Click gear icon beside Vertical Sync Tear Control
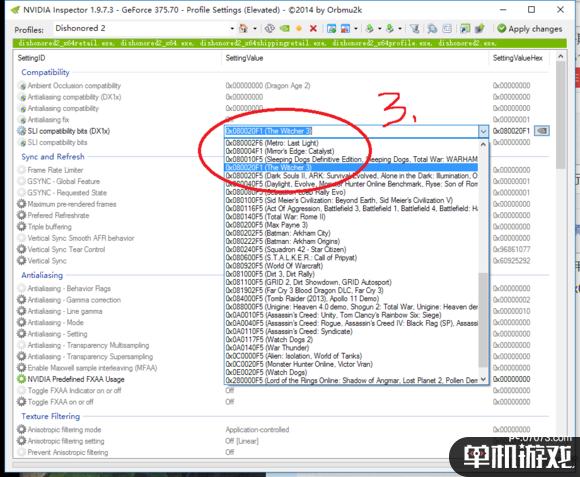The image size is (580, 477). [x=22, y=249]
